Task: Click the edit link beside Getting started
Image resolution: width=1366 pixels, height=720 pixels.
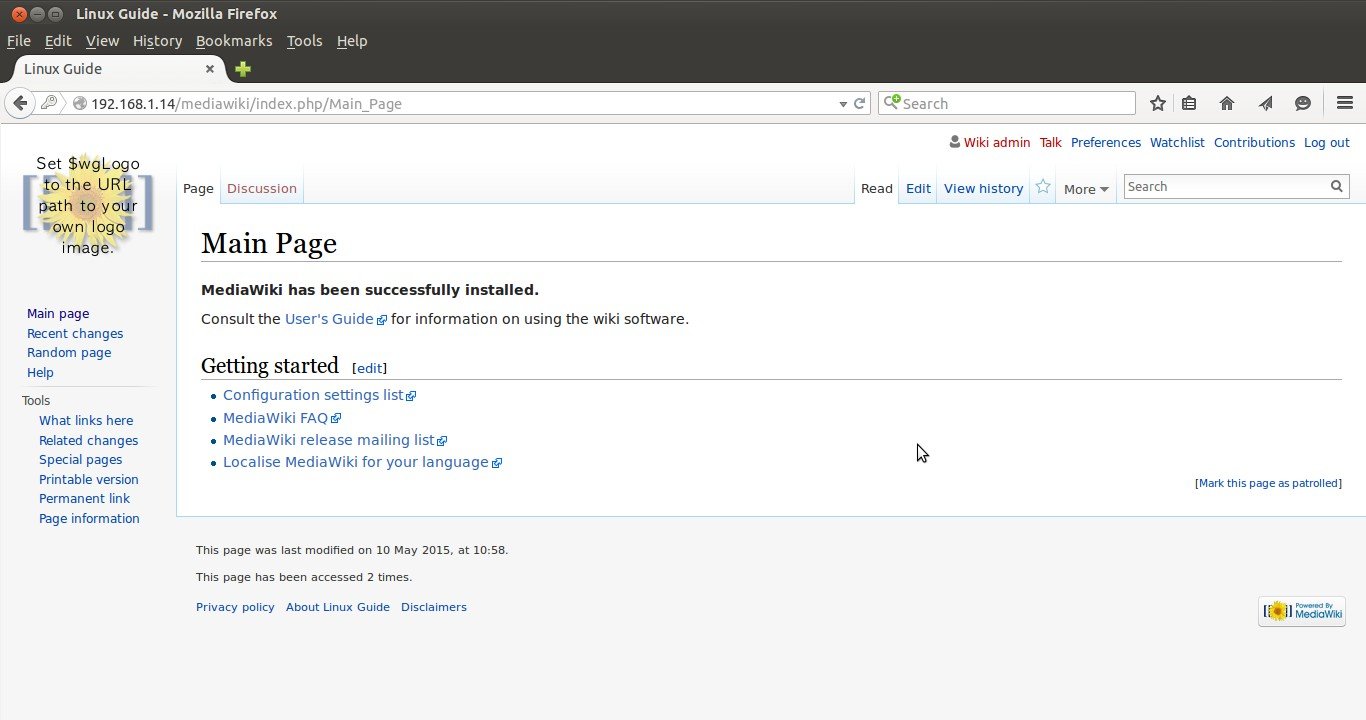Action: coord(370,368)
